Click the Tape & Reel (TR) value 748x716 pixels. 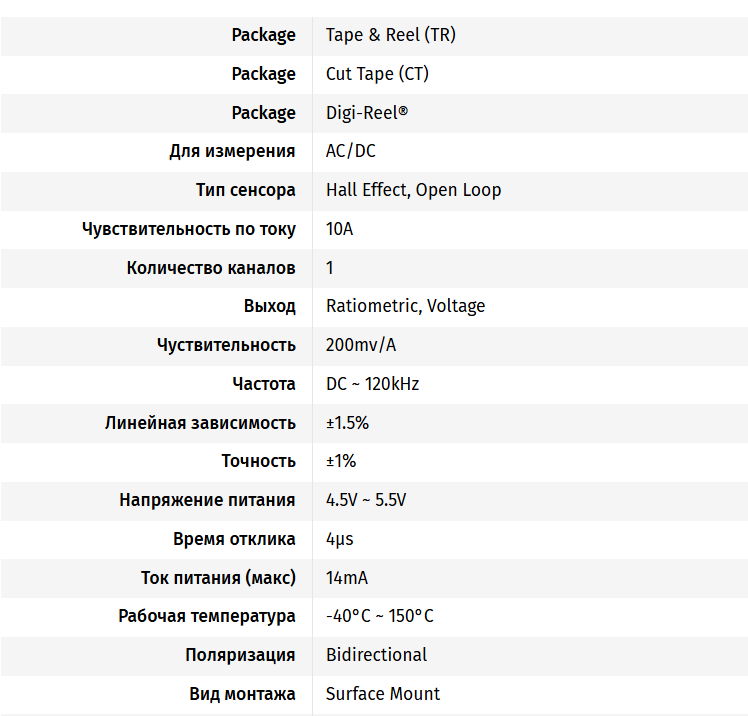click(391, 35)
